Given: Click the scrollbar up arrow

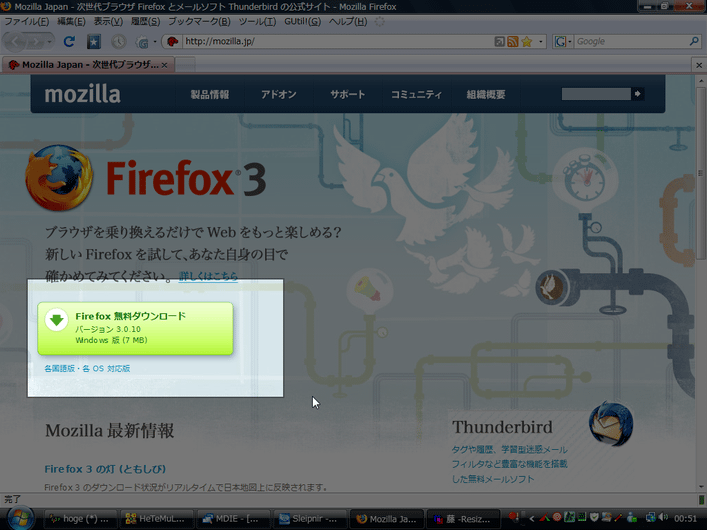Looking at the screenshot, I should [x=701, y=81].
